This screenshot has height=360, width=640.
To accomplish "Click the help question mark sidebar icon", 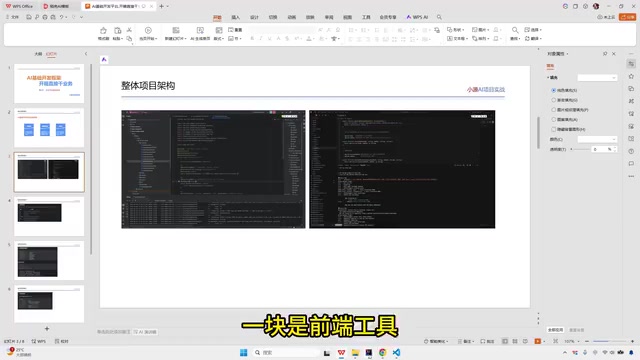I will pyautogui.click(x=631, y=151).
